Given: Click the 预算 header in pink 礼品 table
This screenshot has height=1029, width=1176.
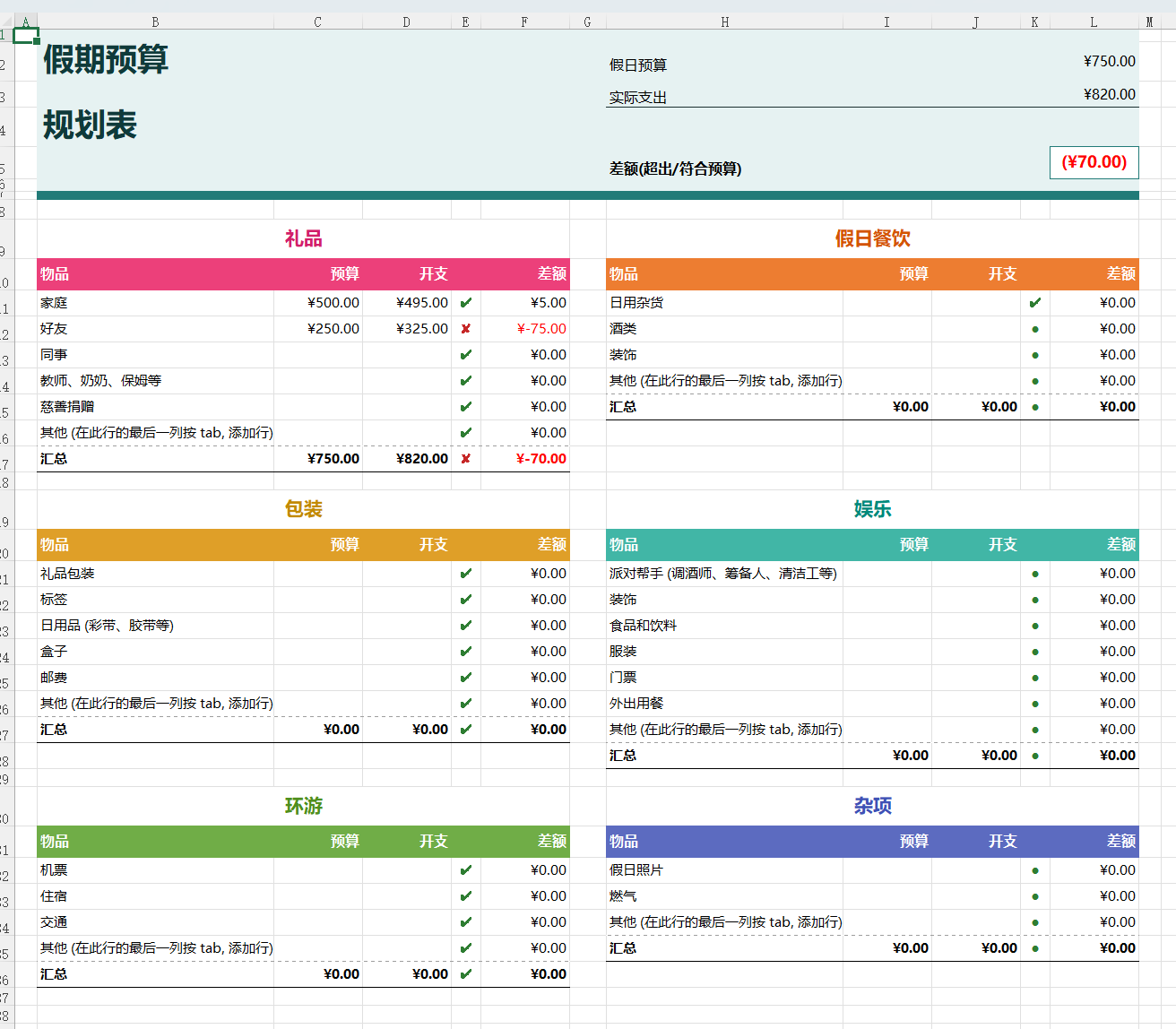Looking at the screenshot, I should pos(344,274).
